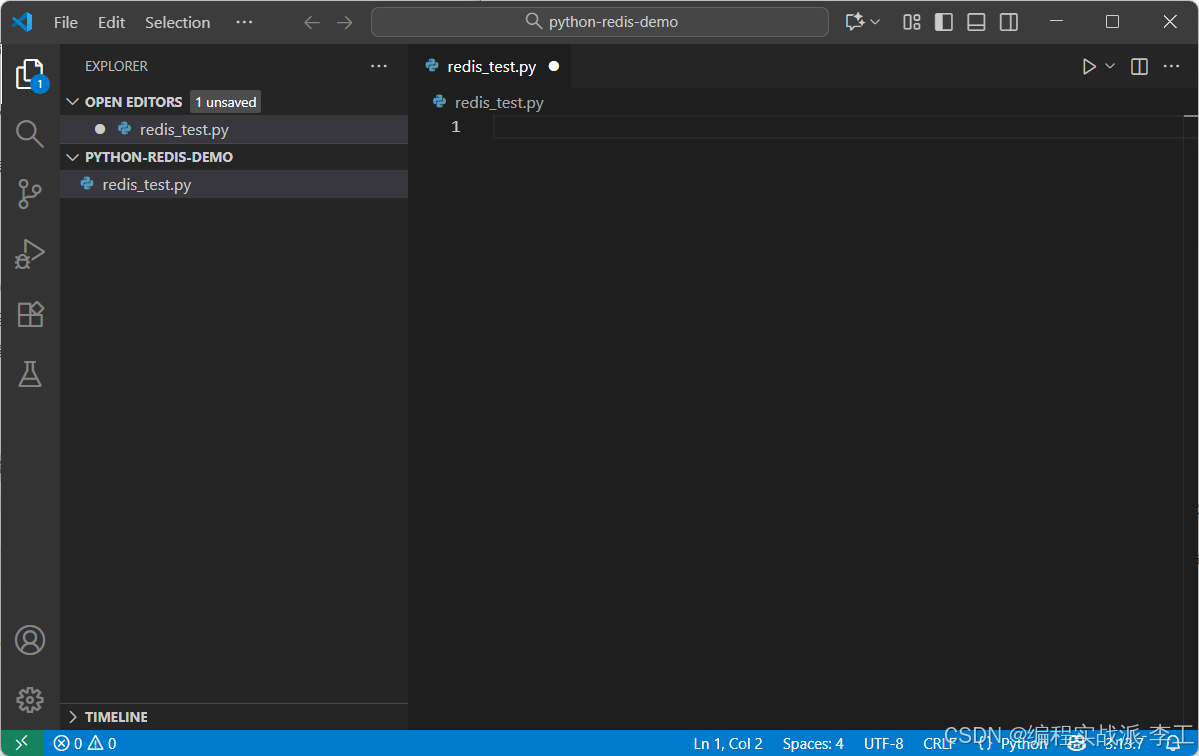Run the Python file

coord(1088,67)
